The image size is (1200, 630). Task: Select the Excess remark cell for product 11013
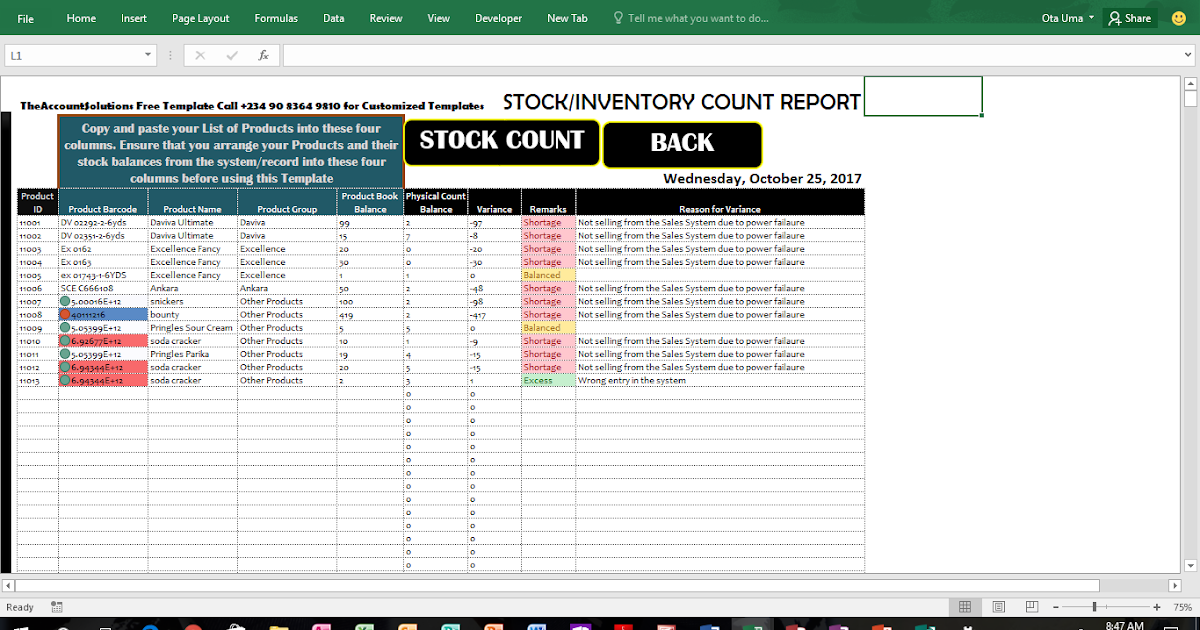[548, 380]
